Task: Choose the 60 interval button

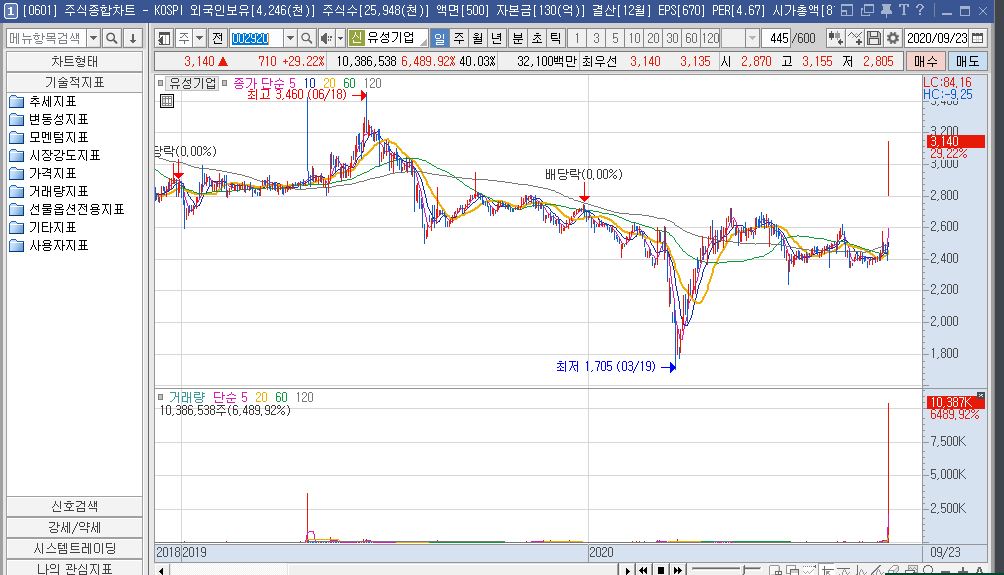Action: (x=691, y=38)
